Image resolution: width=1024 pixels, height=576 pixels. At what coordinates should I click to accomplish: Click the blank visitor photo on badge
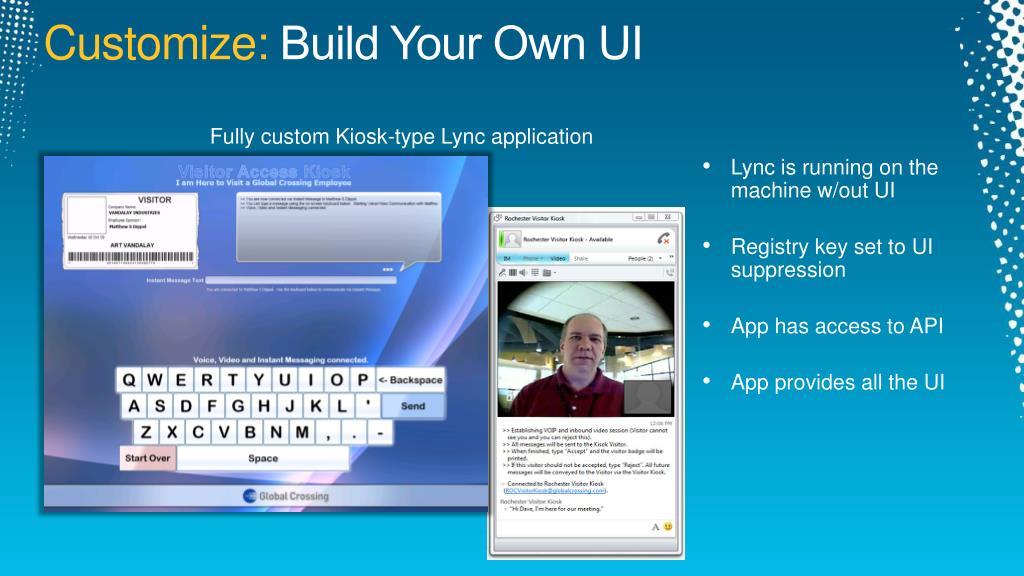coord(86,216)
